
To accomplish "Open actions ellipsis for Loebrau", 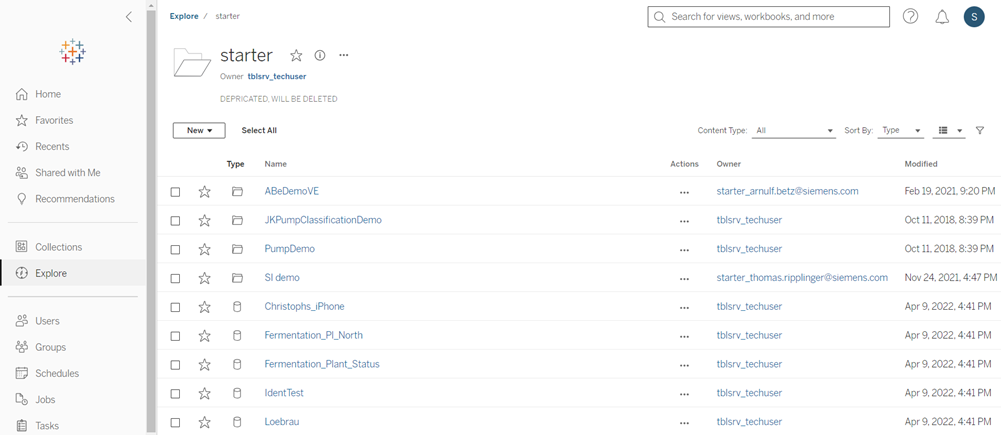I will point(684,422).
